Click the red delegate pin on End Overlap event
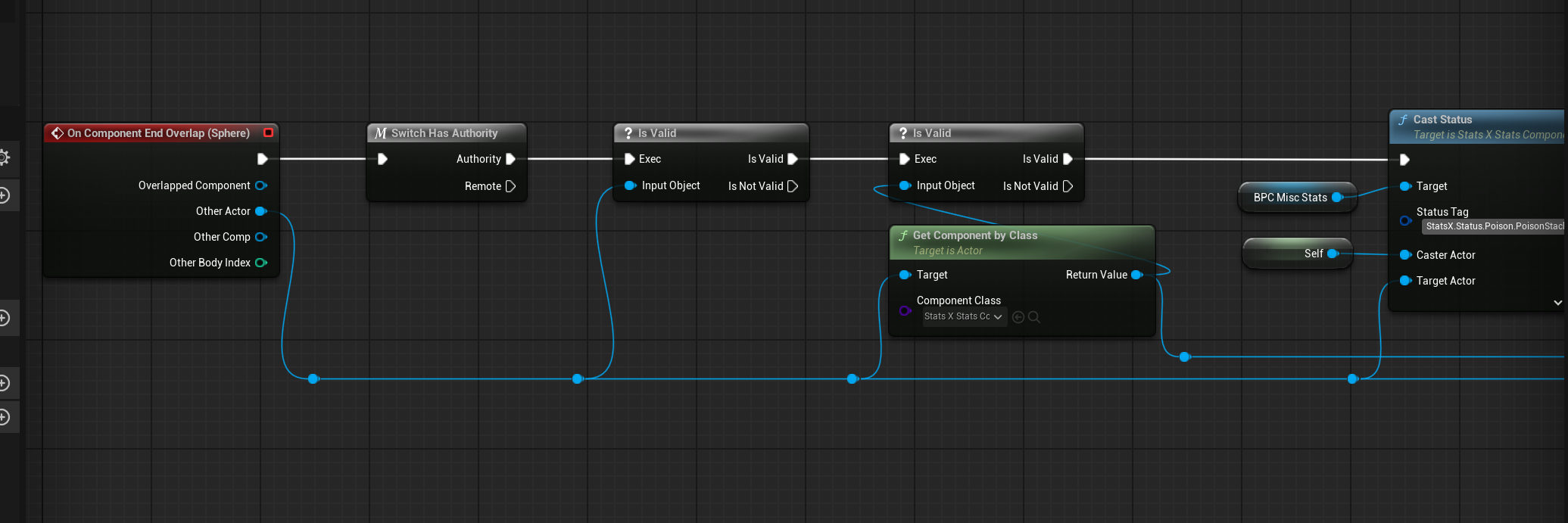Viewport: 1568px width, 523px height. point(268,132)
